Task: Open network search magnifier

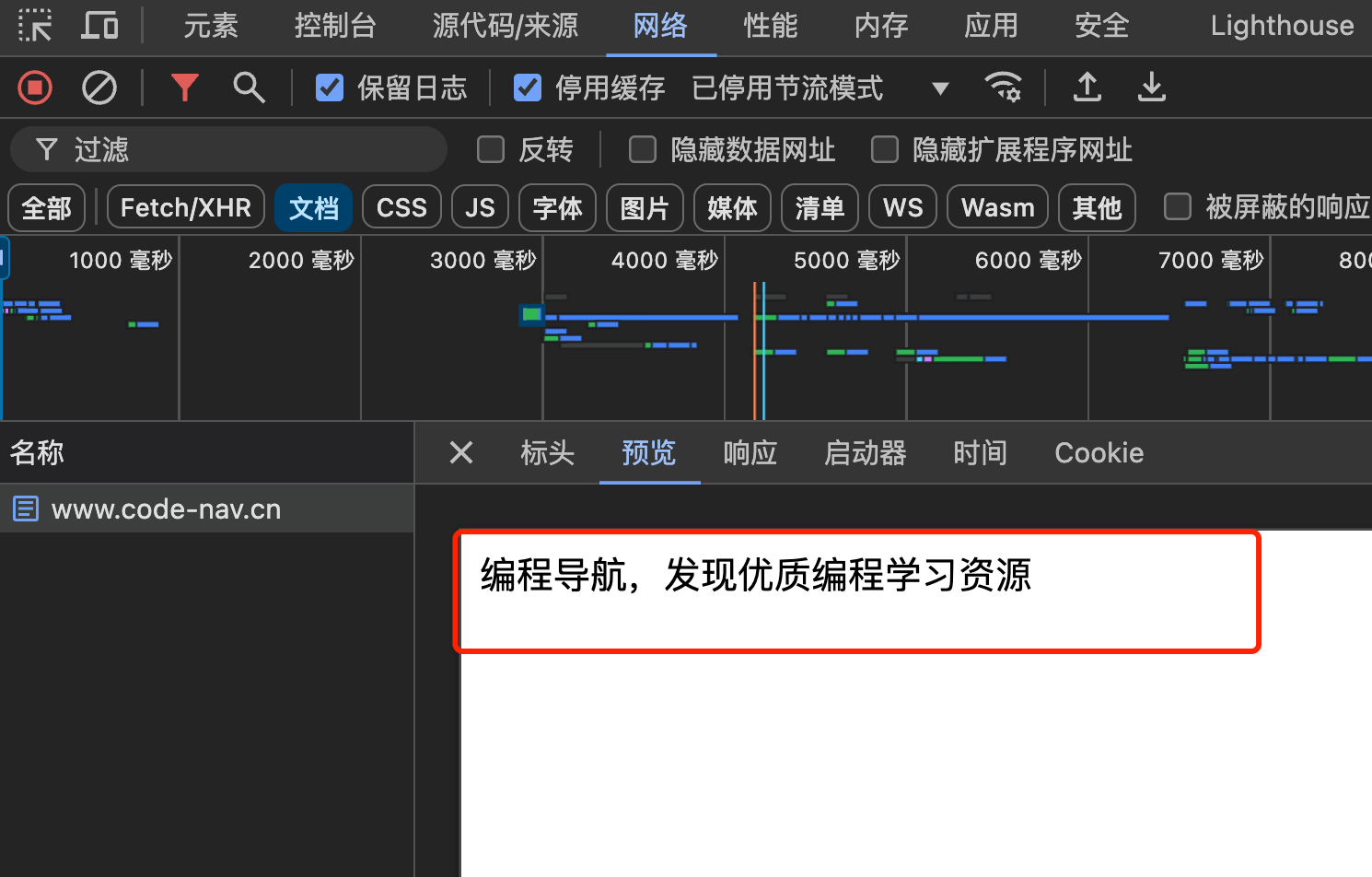Action: click(x=249, y=88)
